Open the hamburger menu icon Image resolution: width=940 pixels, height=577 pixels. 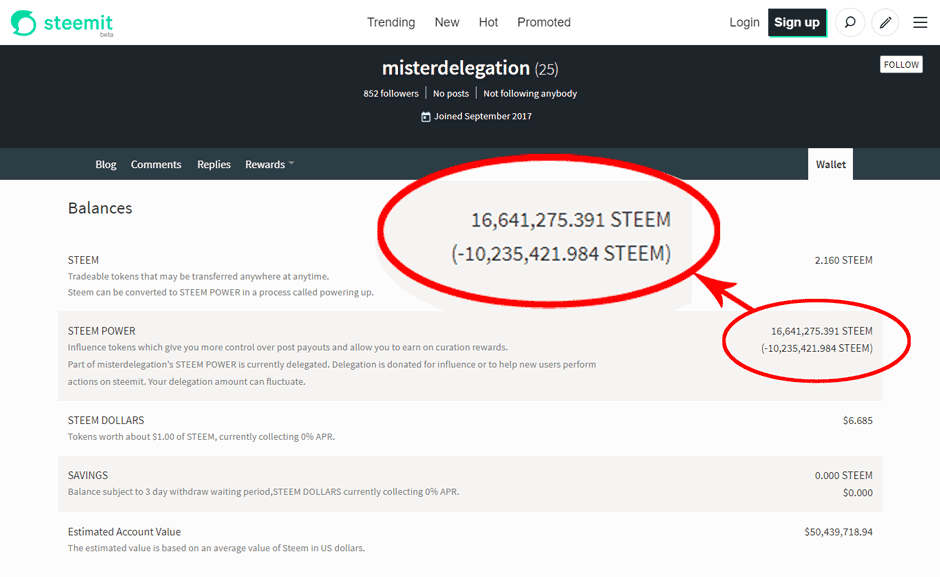pyautogui.click(x=920, y=23)
